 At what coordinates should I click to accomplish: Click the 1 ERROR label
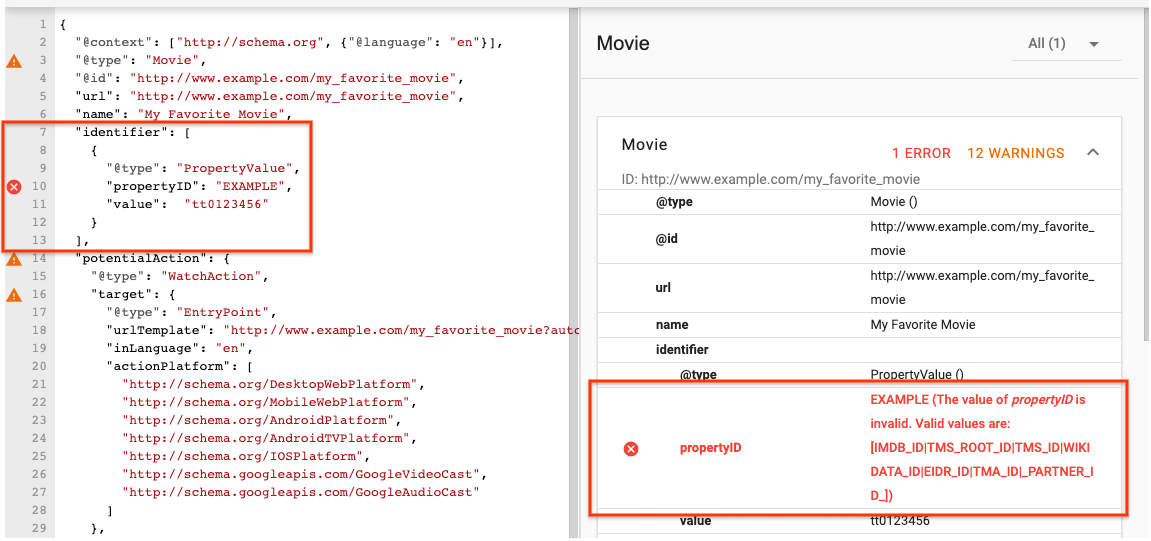tap(921, 153)
